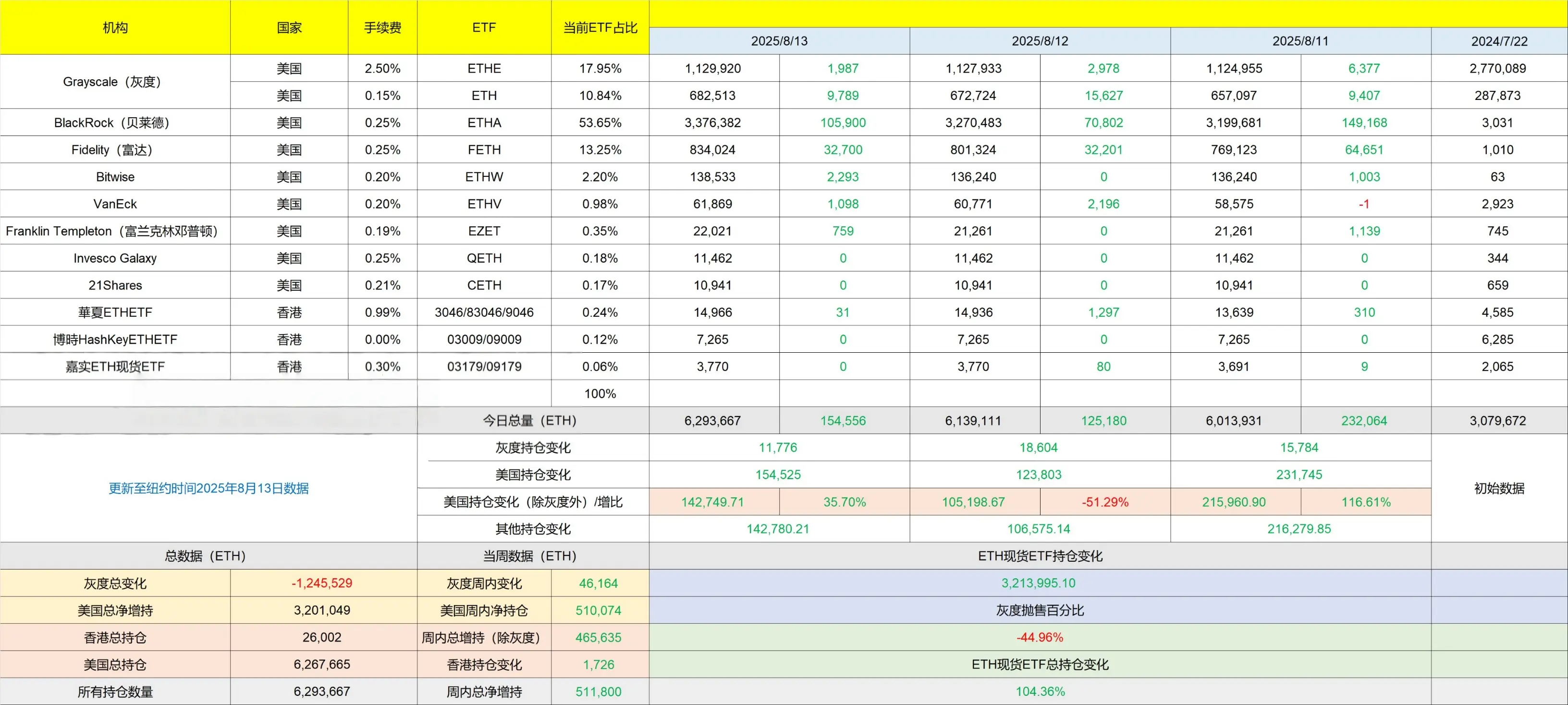The width and height of the screenshot is (1568, 705).
Task: Select the 2025/8/12 date header
Action: (x=1040, y=41)
